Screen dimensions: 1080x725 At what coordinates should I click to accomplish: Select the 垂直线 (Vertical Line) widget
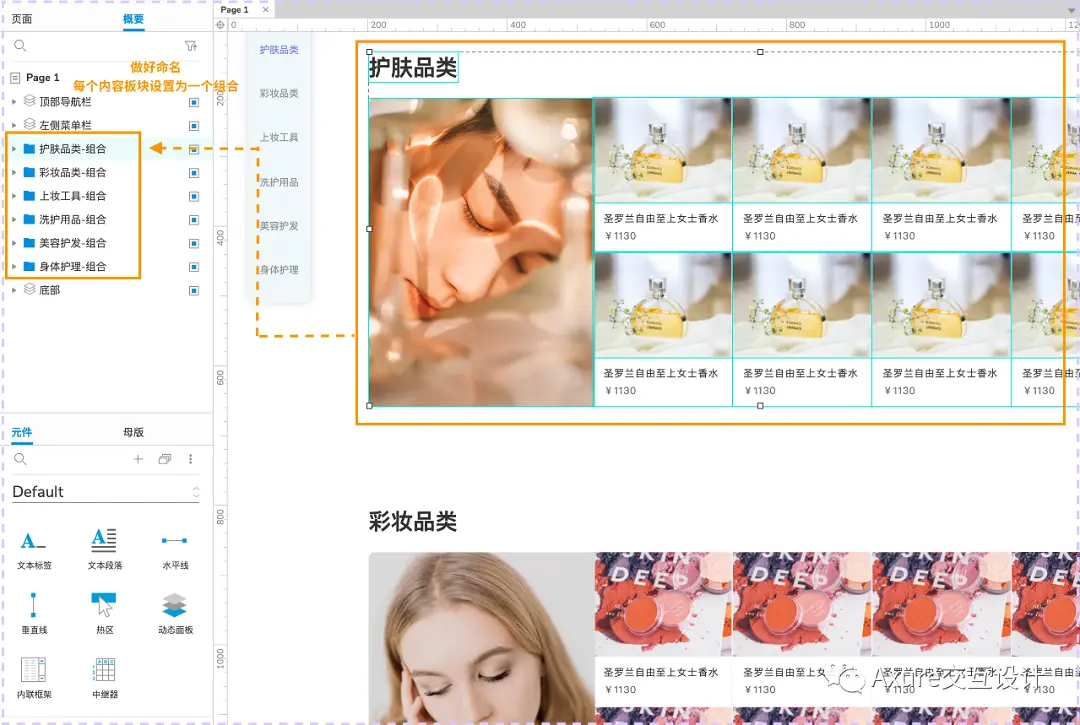pos(33,610)
